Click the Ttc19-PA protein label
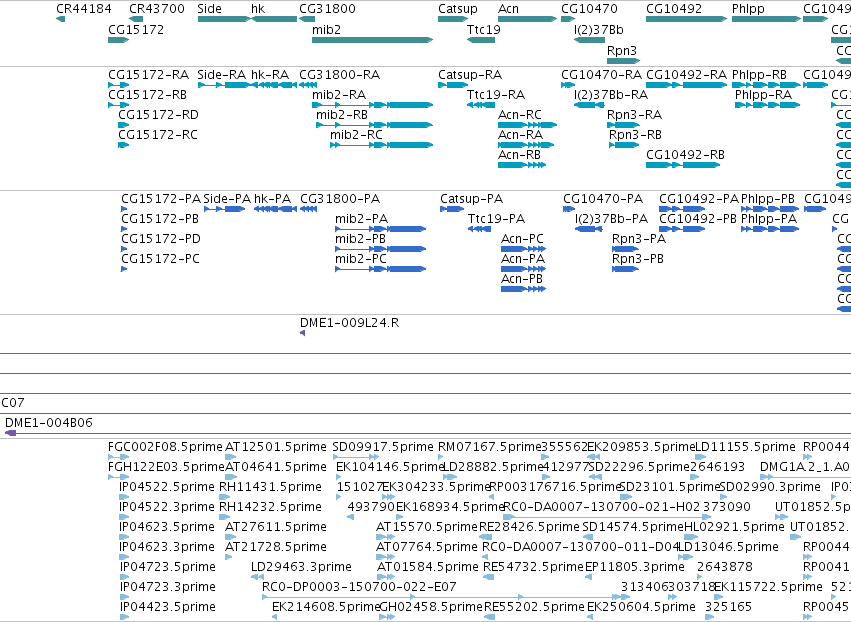The width and height of the screenshot is (851, 622). [x=497, y=219]
